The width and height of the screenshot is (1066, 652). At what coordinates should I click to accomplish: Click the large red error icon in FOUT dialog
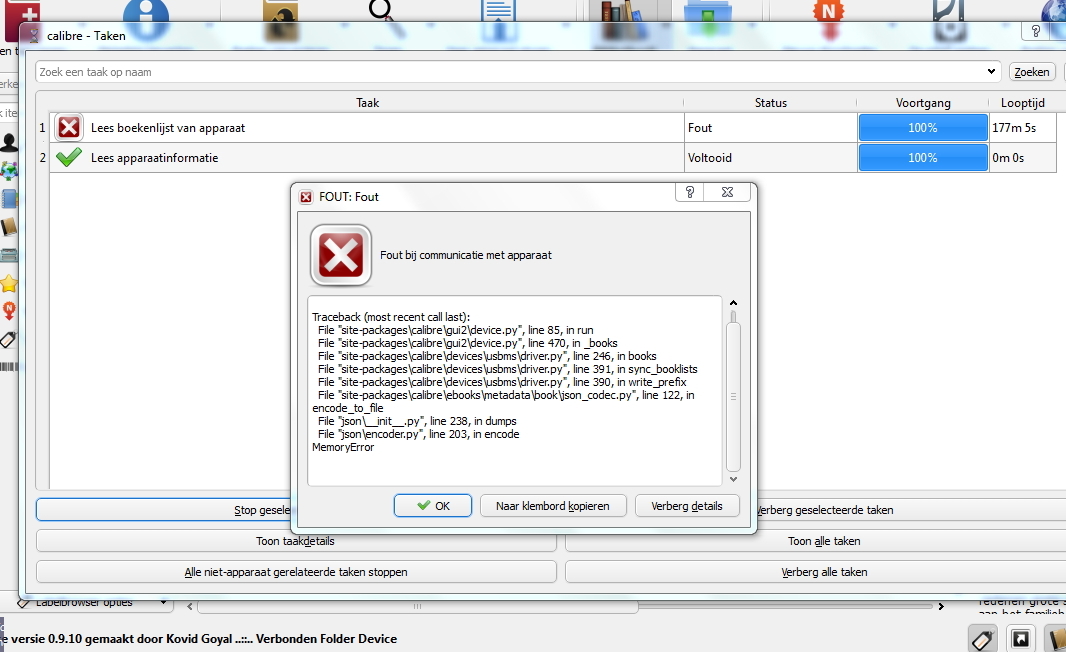click(341, 255)
